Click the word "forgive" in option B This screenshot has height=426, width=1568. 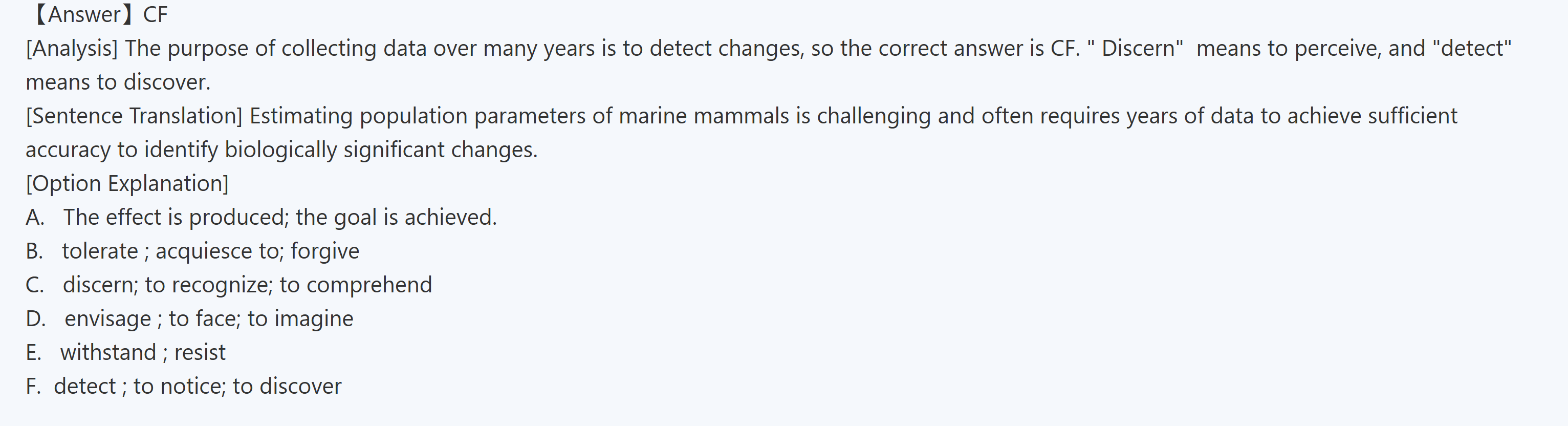[325, 251]
